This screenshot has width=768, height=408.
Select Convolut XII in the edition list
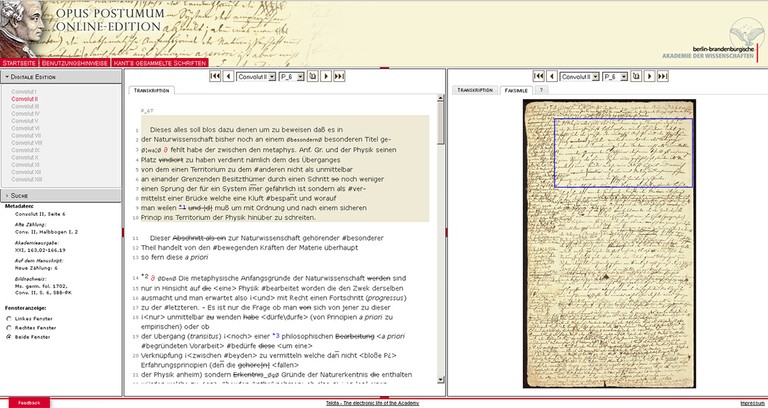pos(26,172)
